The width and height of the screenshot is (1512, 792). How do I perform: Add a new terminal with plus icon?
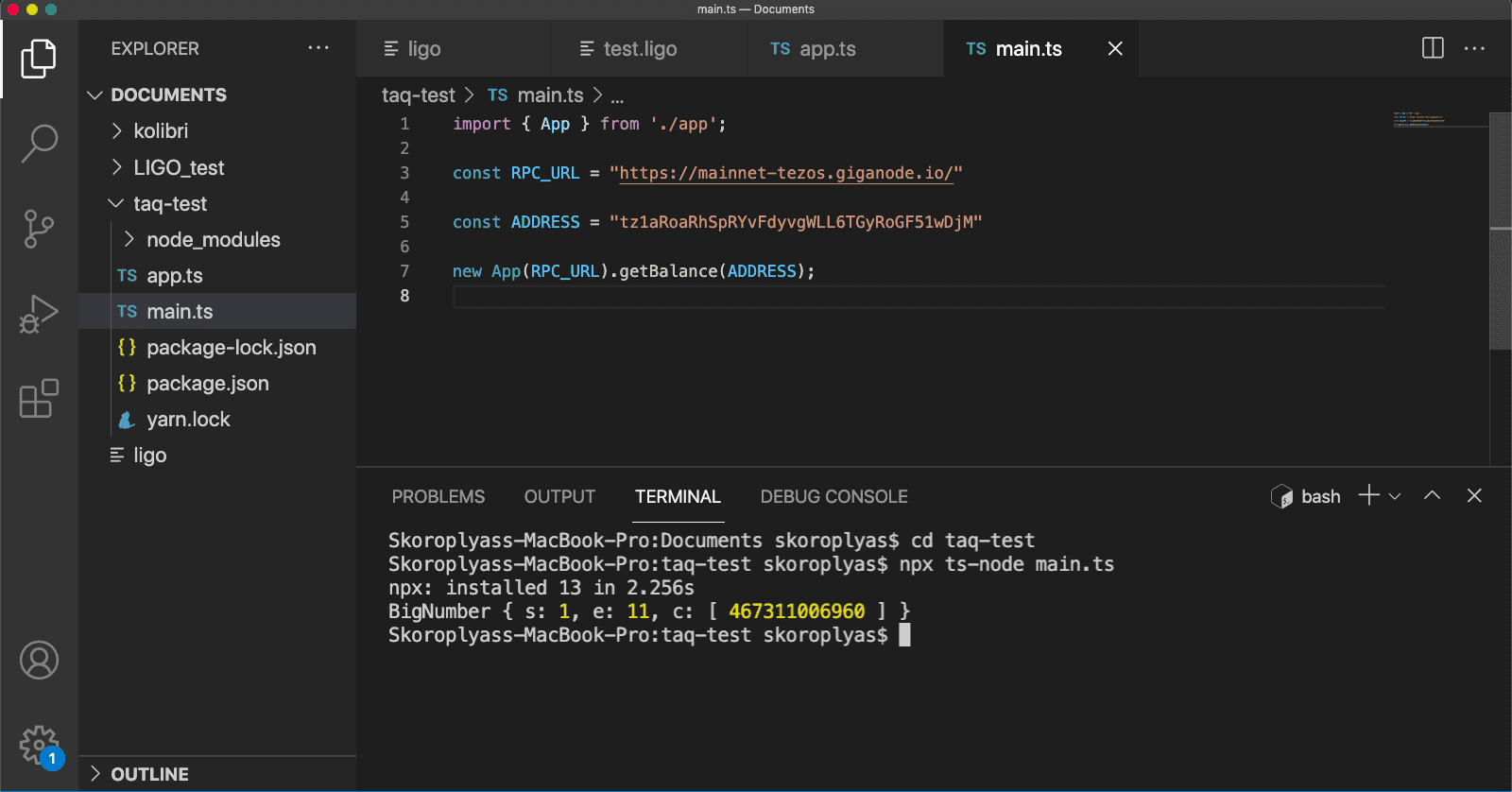[1368, 496]
